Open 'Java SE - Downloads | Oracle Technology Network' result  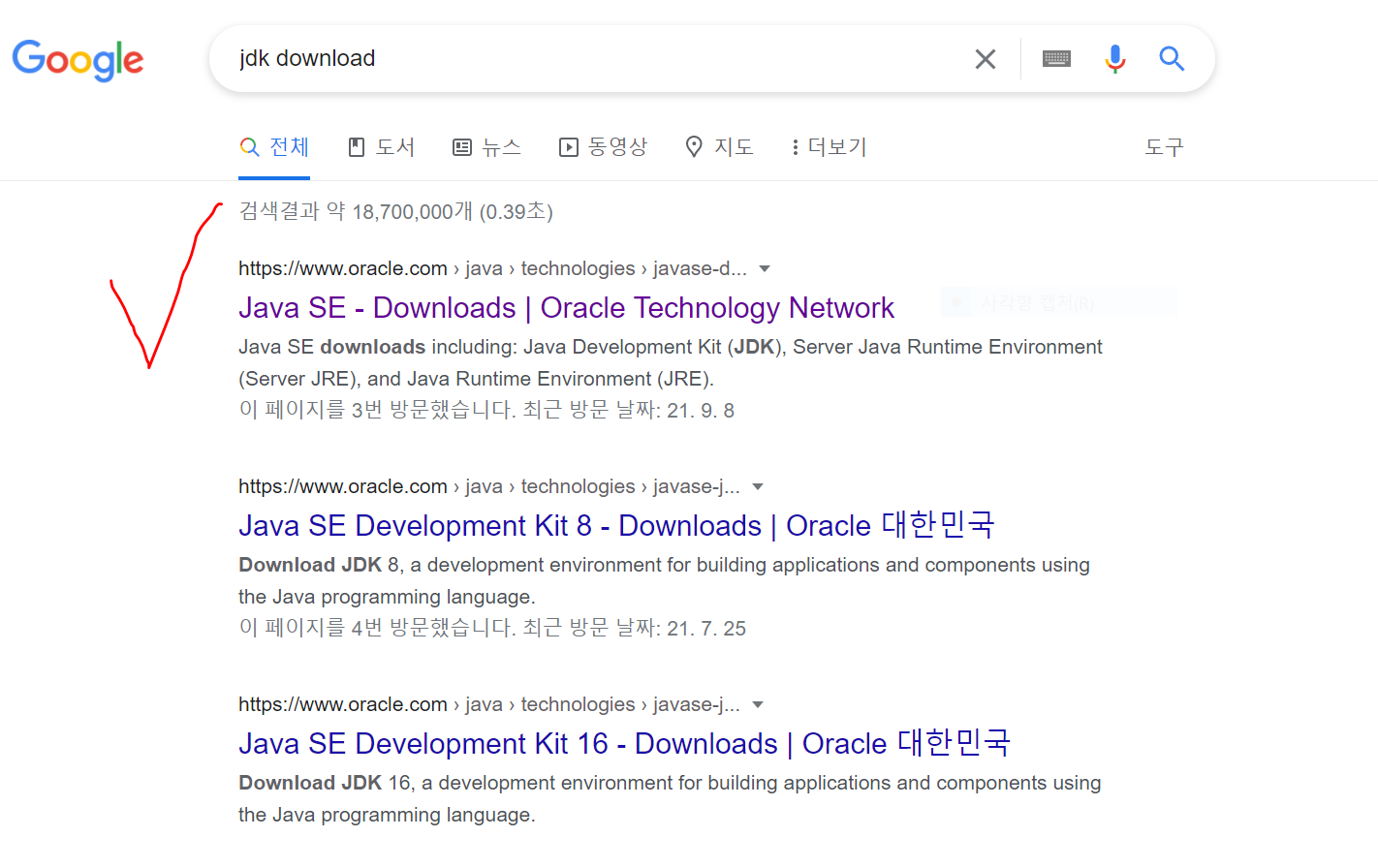[x=566, y=308]
